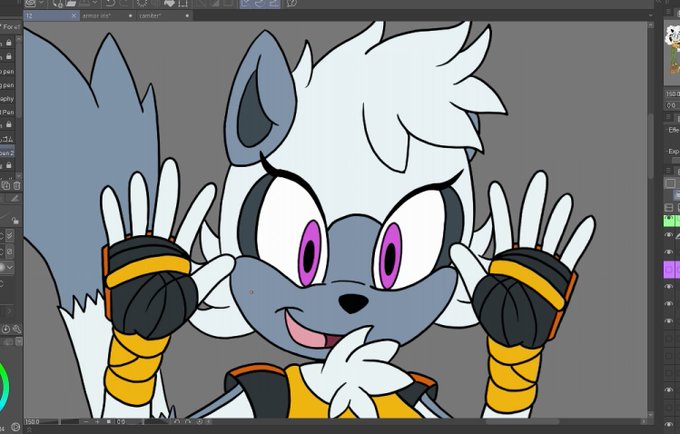Viewport: 680px width, 434px height.
Task: Toggle eye on the layer row with pencil icon
Action: tap(669, 235)
